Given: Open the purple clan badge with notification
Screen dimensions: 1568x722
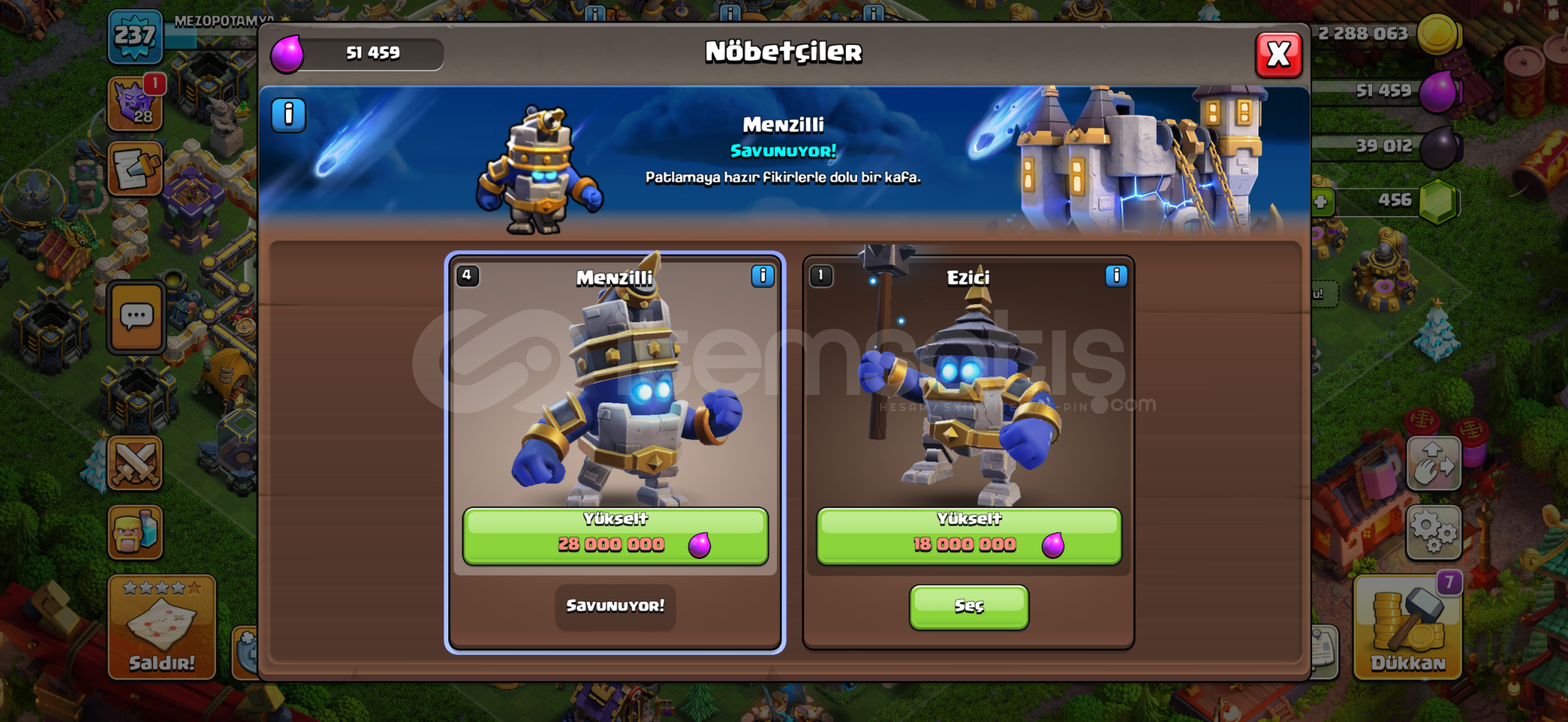Looking at the screenshot, I should 137,103.
